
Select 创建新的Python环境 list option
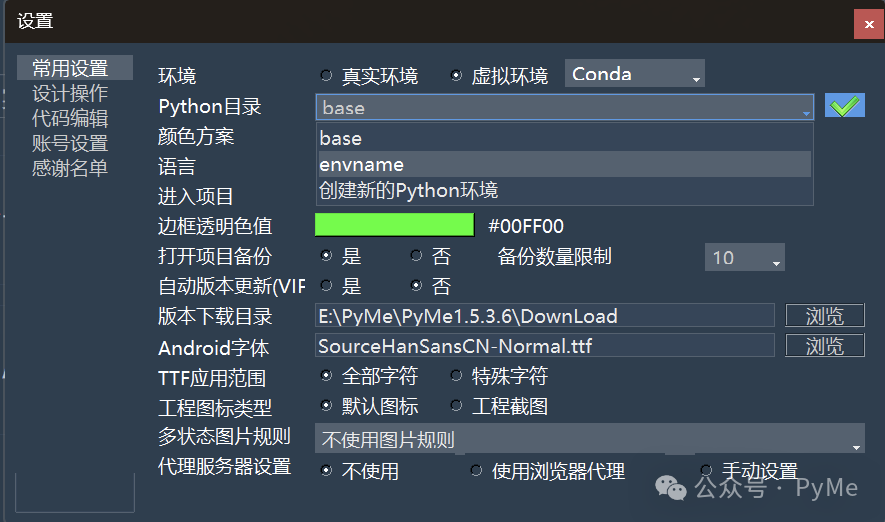coord(564,190)
